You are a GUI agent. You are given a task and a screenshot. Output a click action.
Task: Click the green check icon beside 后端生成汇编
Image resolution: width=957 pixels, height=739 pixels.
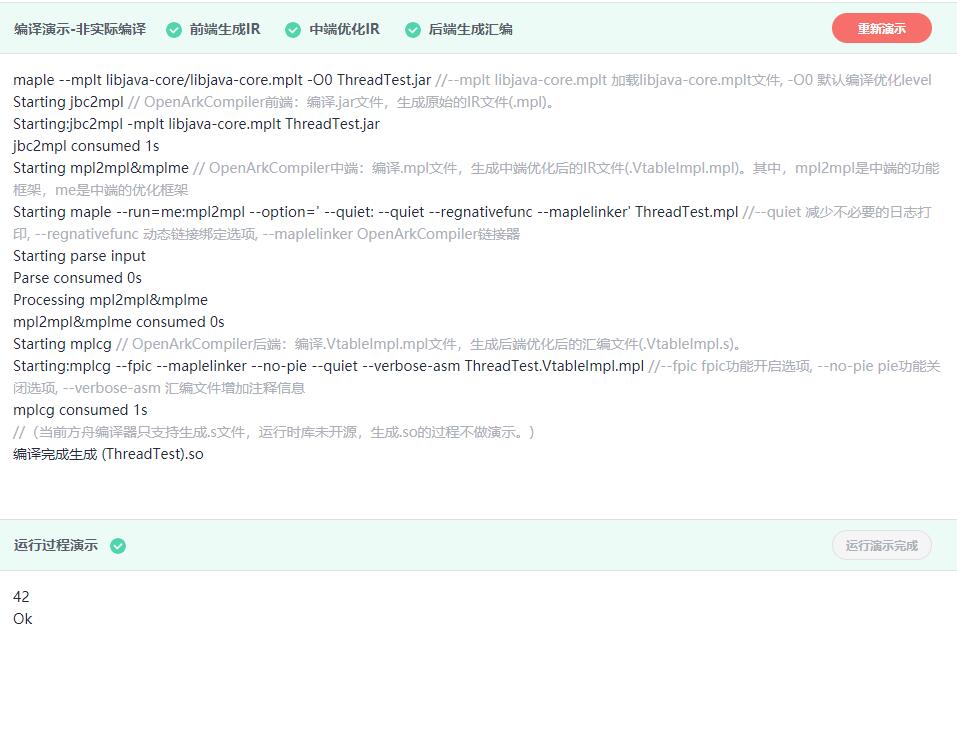coord(412,30)
